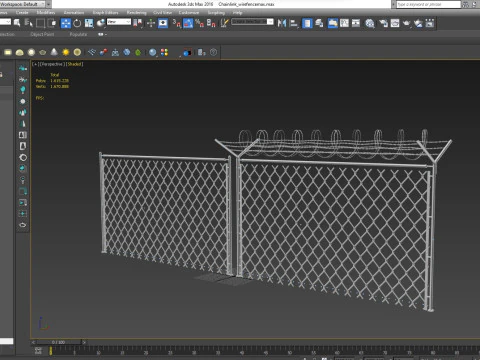This screenshot has width=480, height=360.
Task: Toggle the Scene Explorer
Action: (307, 23)
